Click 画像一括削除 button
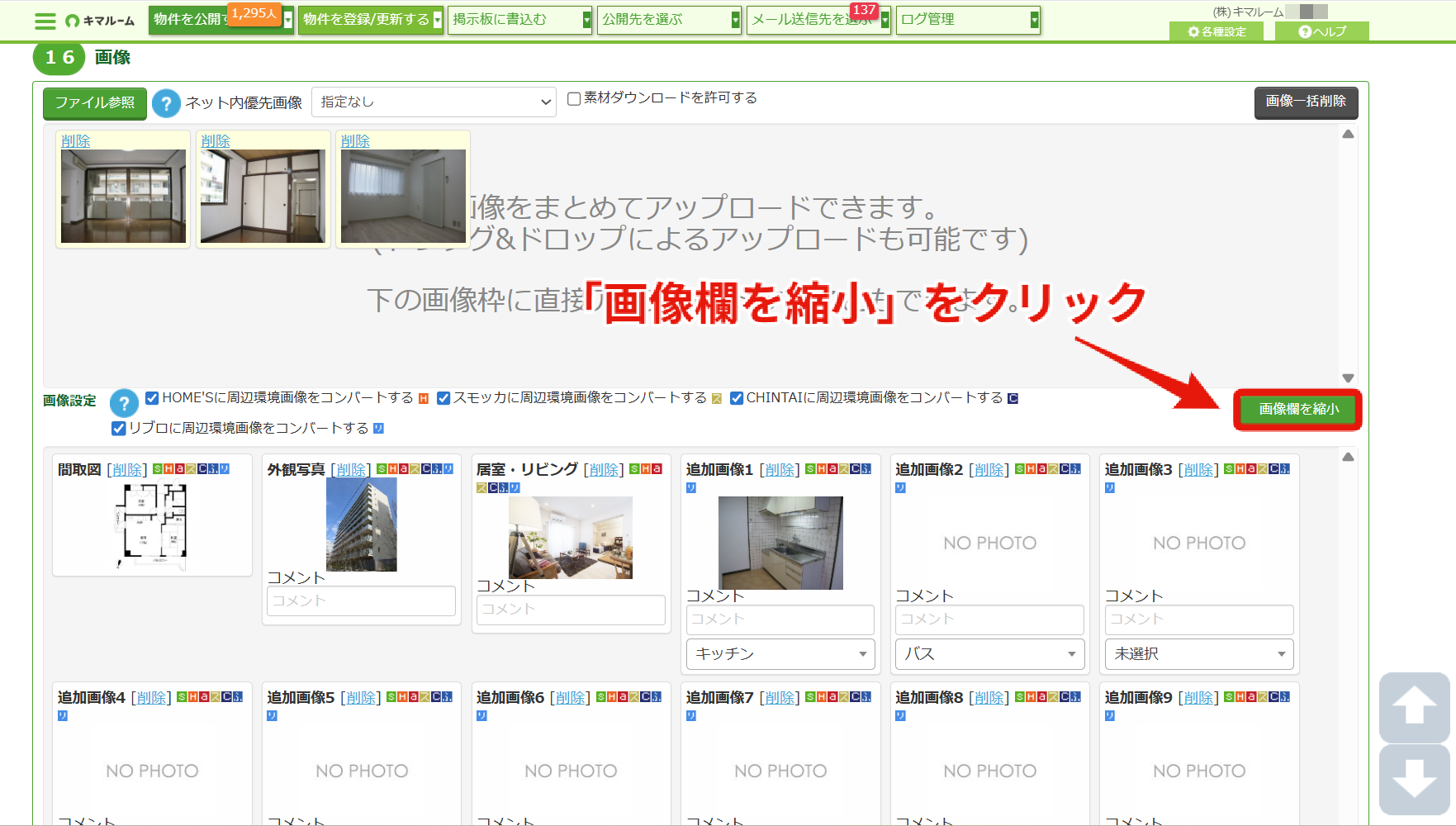Image resolution: width=1456 pixels, height=826 pixels. coord(1306,102)
